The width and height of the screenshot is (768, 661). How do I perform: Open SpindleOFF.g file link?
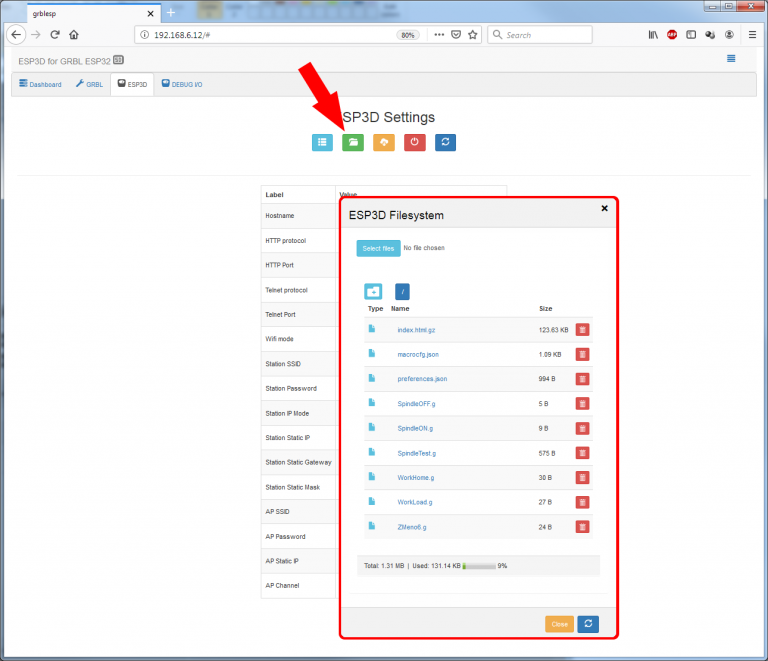[416, 404]
